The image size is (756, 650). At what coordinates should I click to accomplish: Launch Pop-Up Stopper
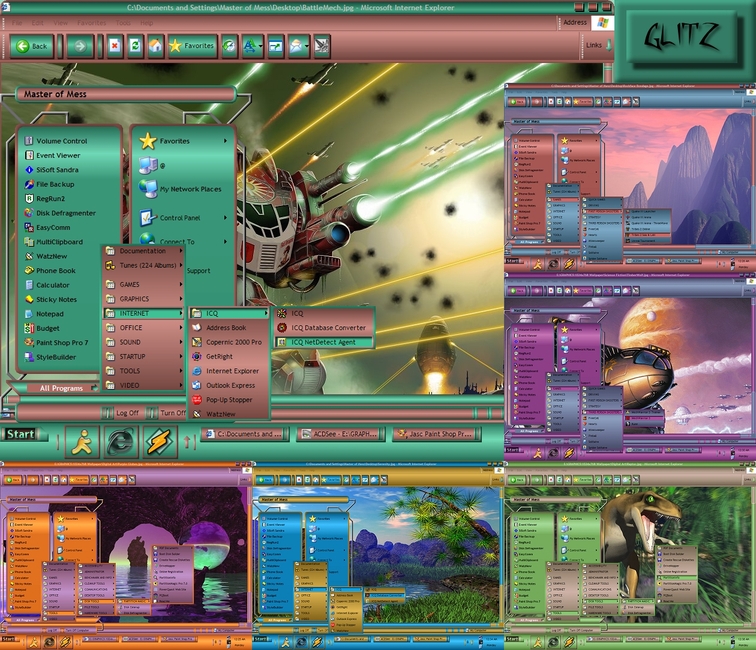click(x=229, y=400)
